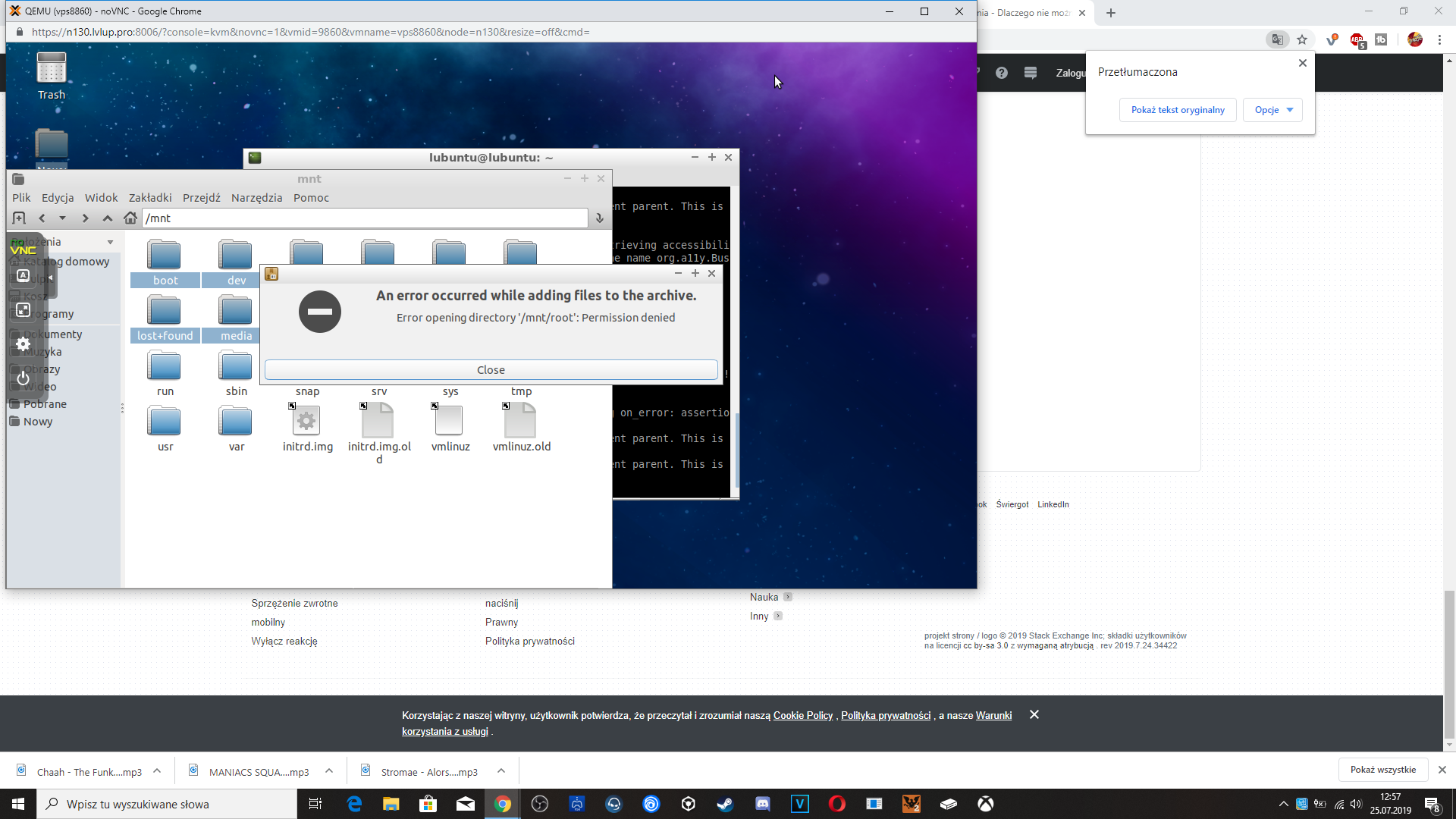The width and height of the screenshot is (1456, 819).
Task: Click Pokaż tekst oryginalny button
Action: coord(1178,110)
